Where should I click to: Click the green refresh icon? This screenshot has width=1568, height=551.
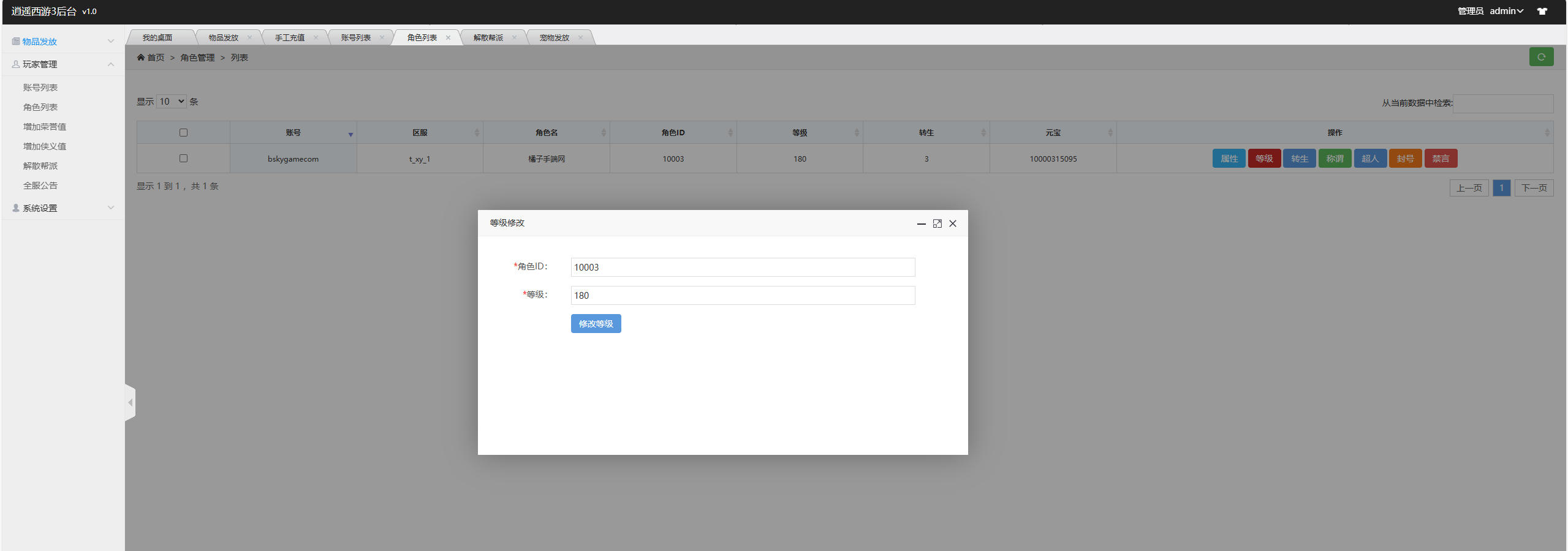[x=1540, y=57]
